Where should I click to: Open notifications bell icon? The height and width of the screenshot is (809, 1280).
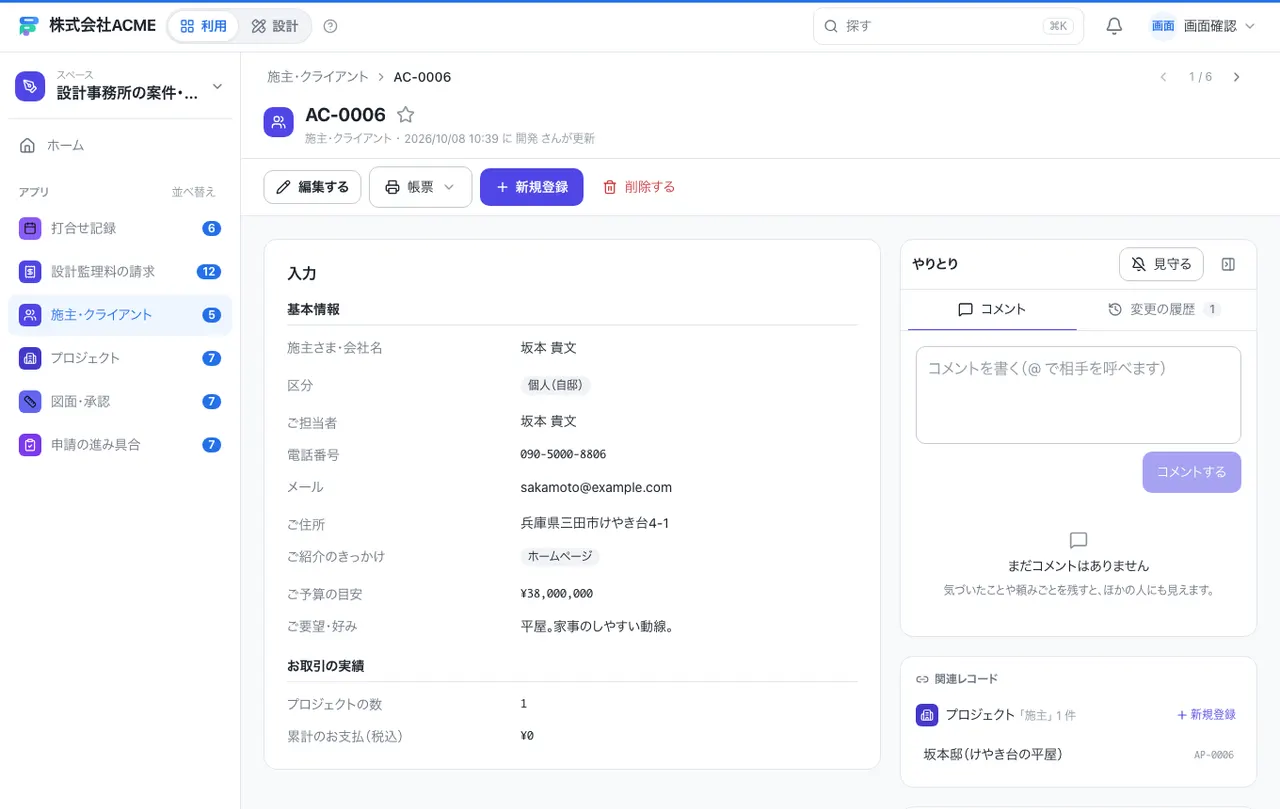1114,26
